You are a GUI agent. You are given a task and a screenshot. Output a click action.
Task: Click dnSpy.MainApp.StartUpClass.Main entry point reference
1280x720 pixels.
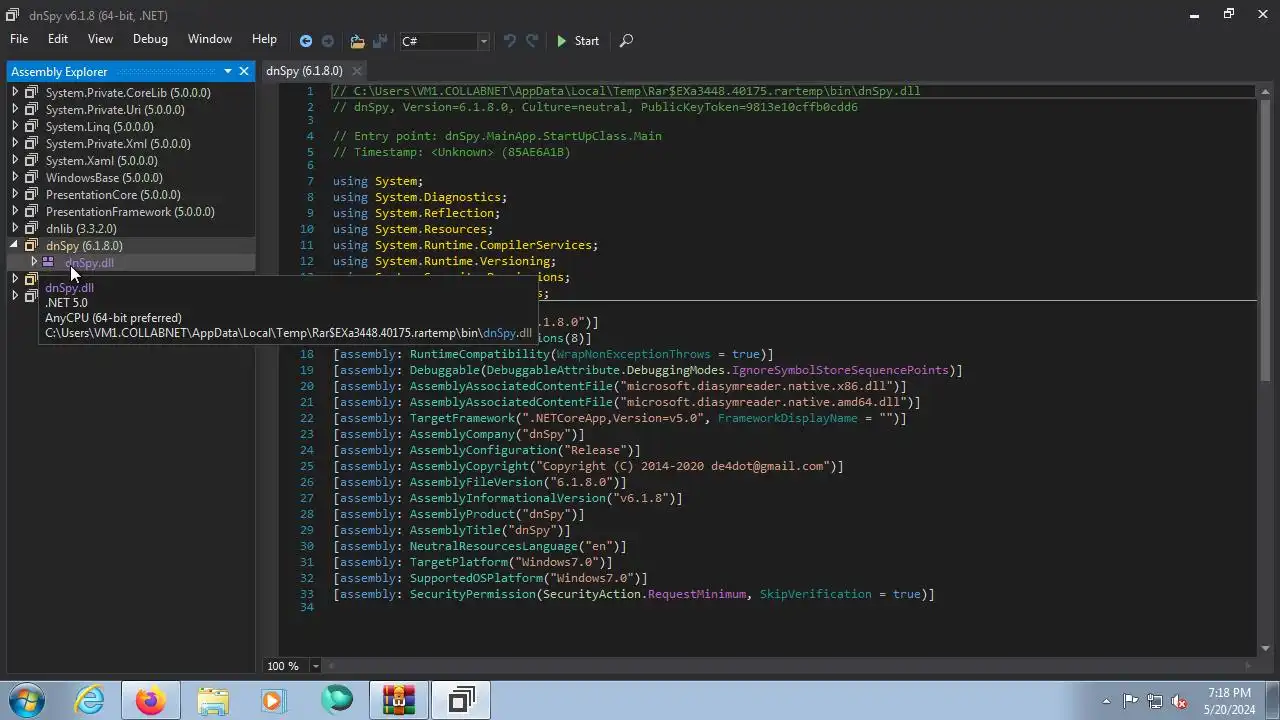pos(553,136)
